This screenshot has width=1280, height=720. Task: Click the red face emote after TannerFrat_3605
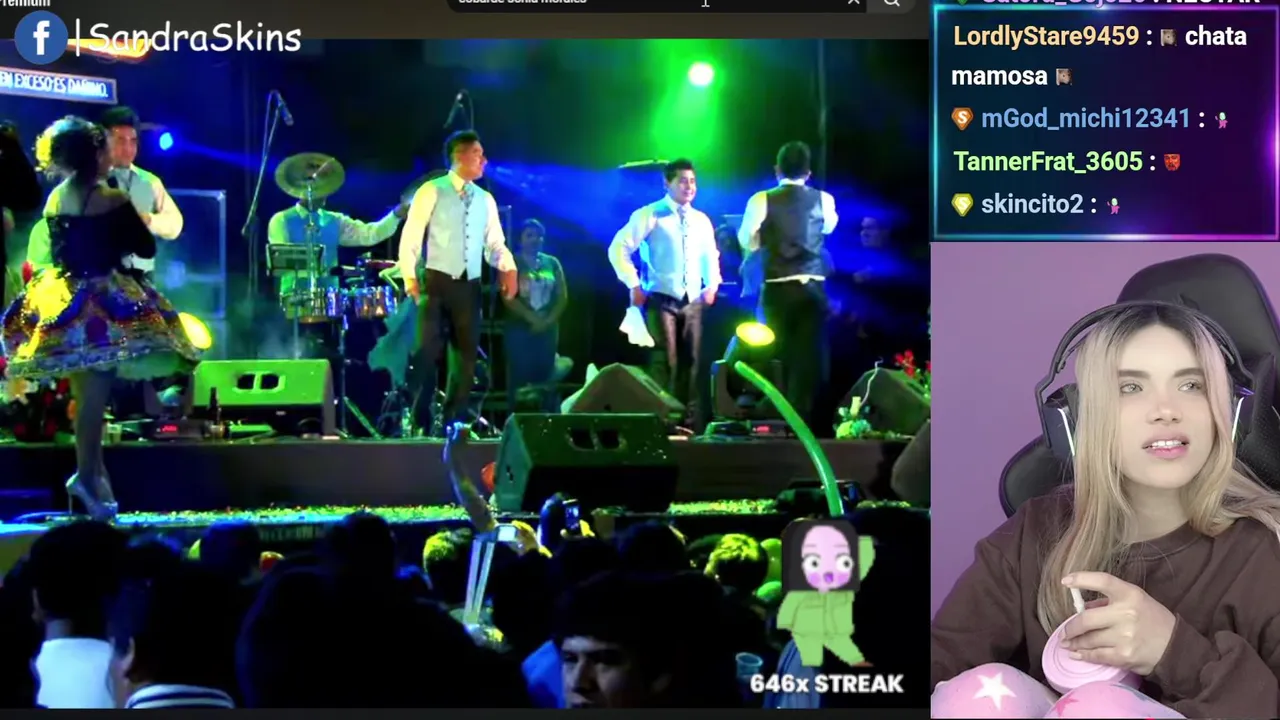[1172, 162]
